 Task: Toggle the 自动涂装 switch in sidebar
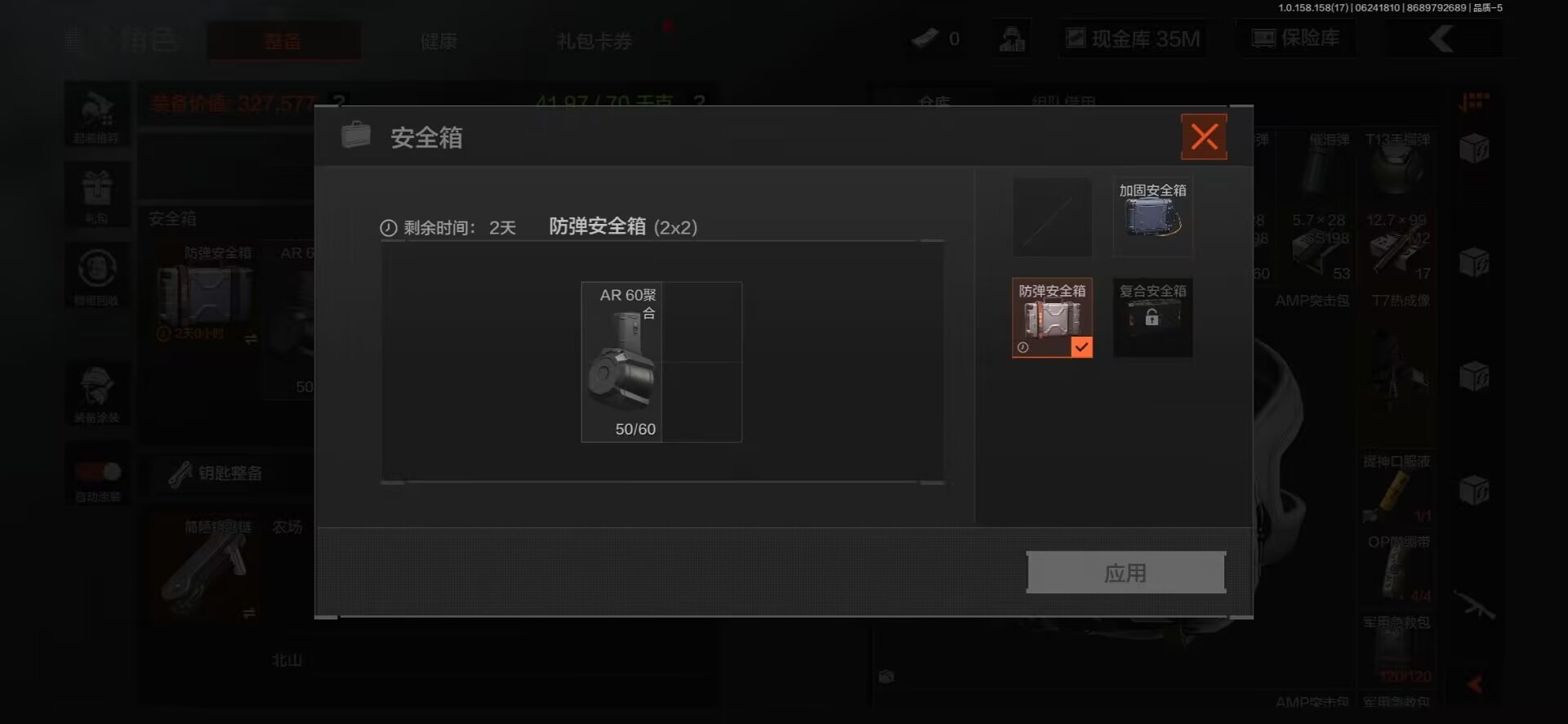[97, 472]
